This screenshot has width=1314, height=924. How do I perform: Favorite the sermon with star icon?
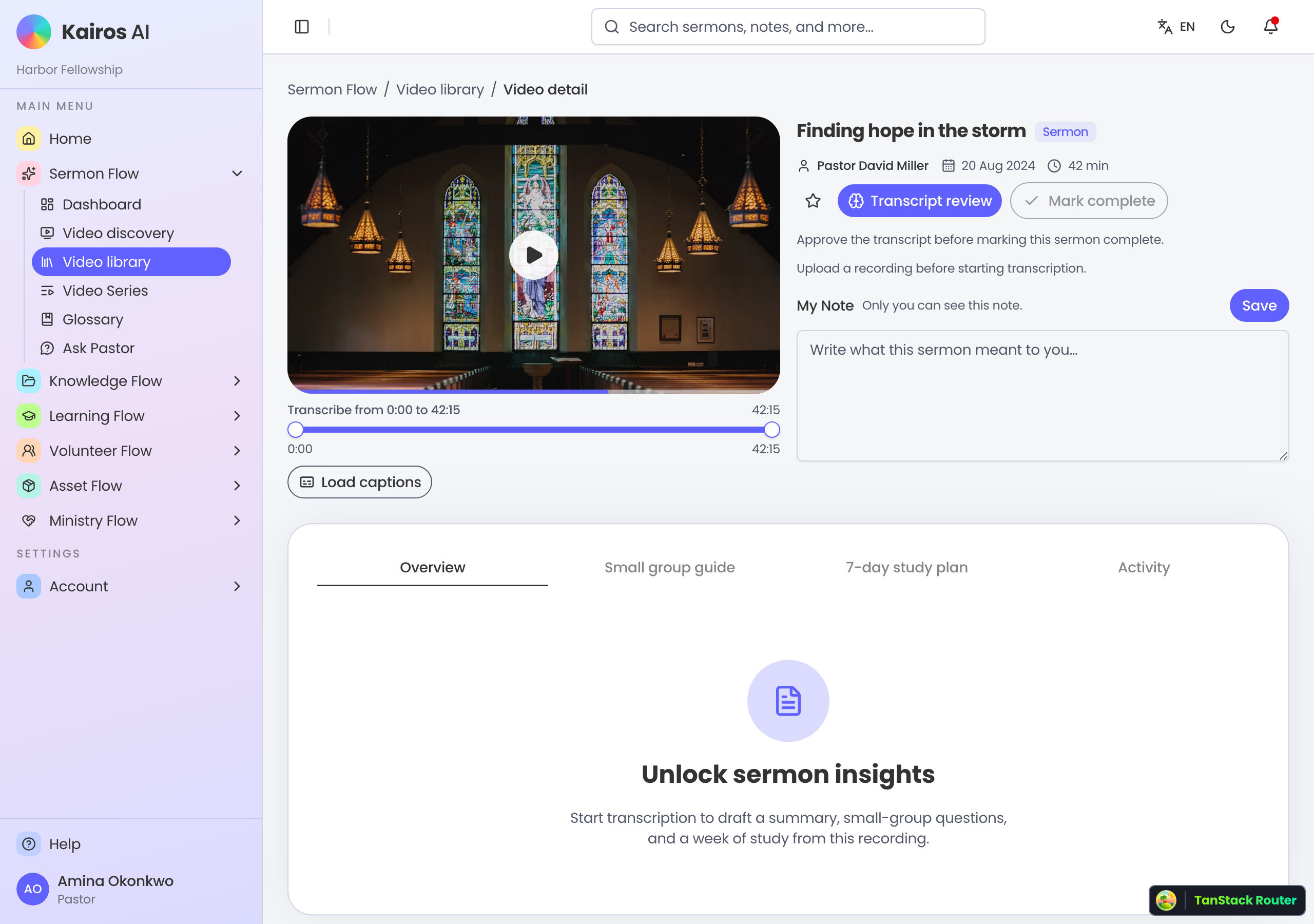click(813, 201)
